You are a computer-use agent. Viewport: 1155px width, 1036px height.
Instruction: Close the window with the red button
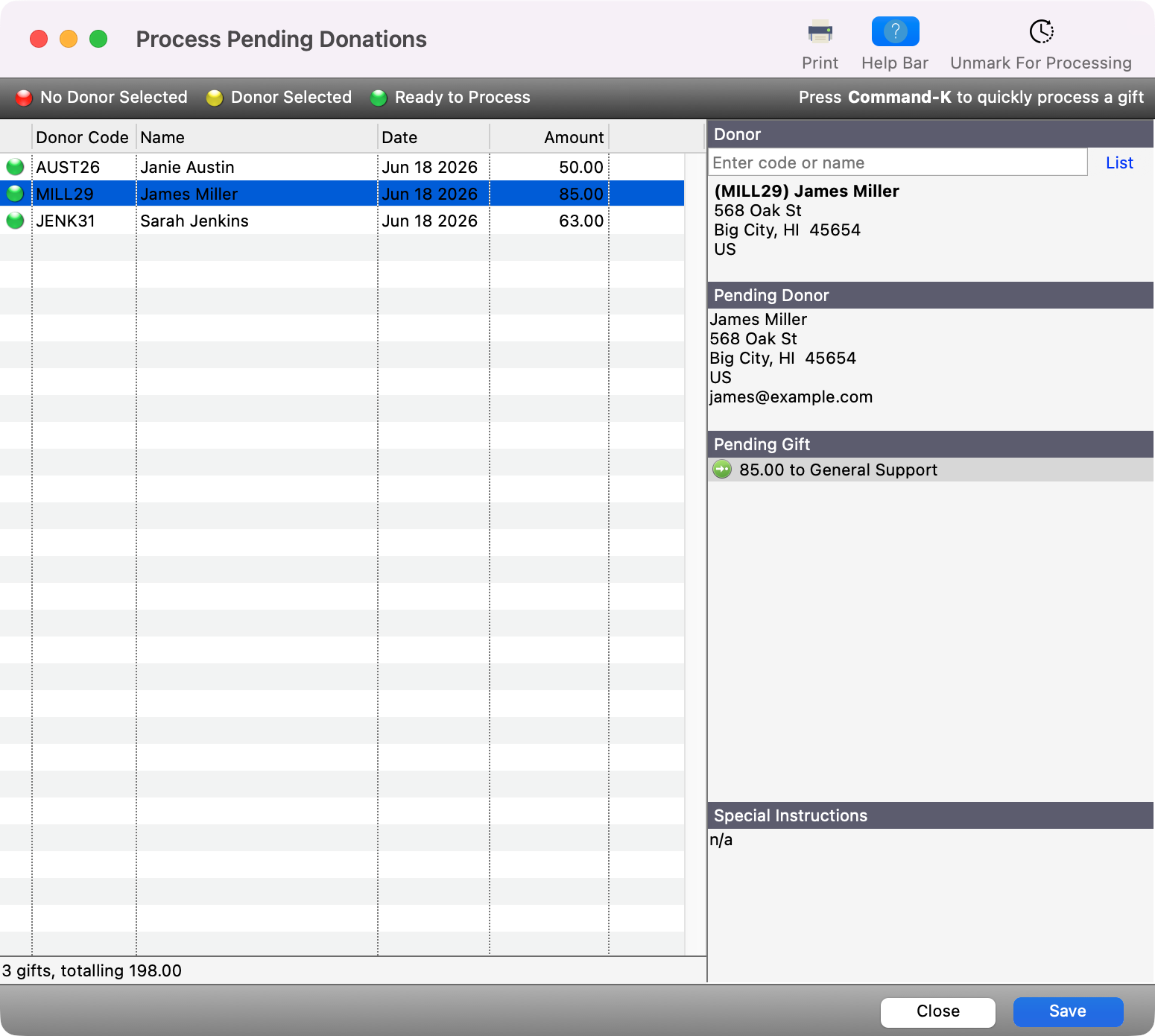(39, 39)
